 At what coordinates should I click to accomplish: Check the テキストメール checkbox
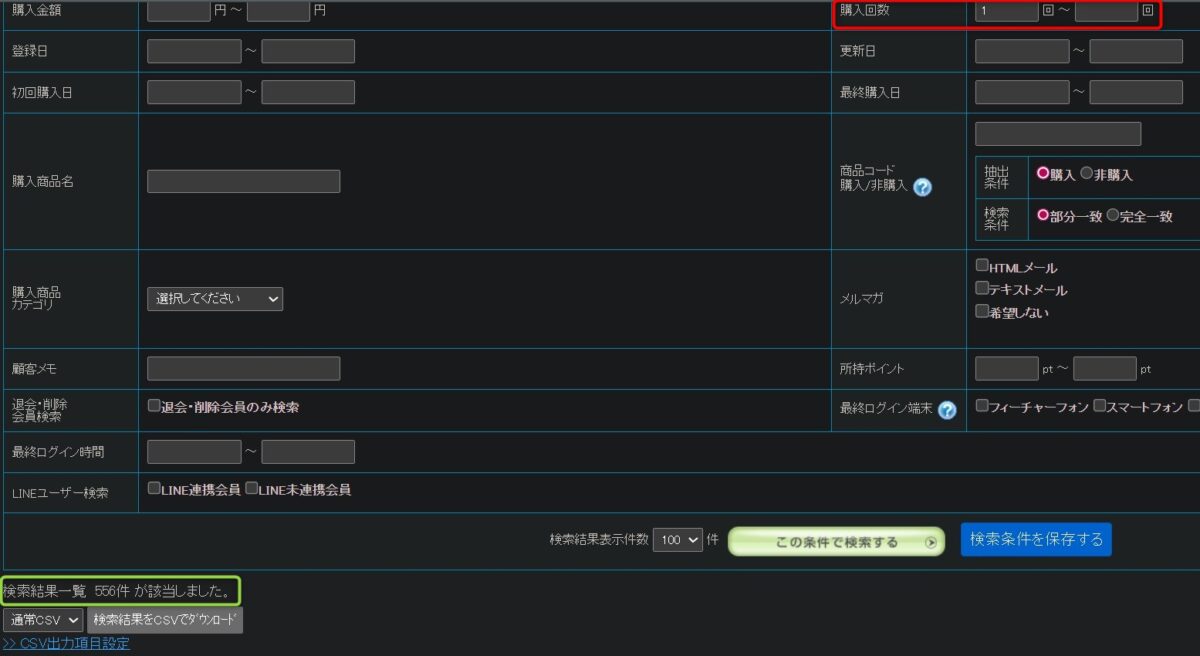982,289
